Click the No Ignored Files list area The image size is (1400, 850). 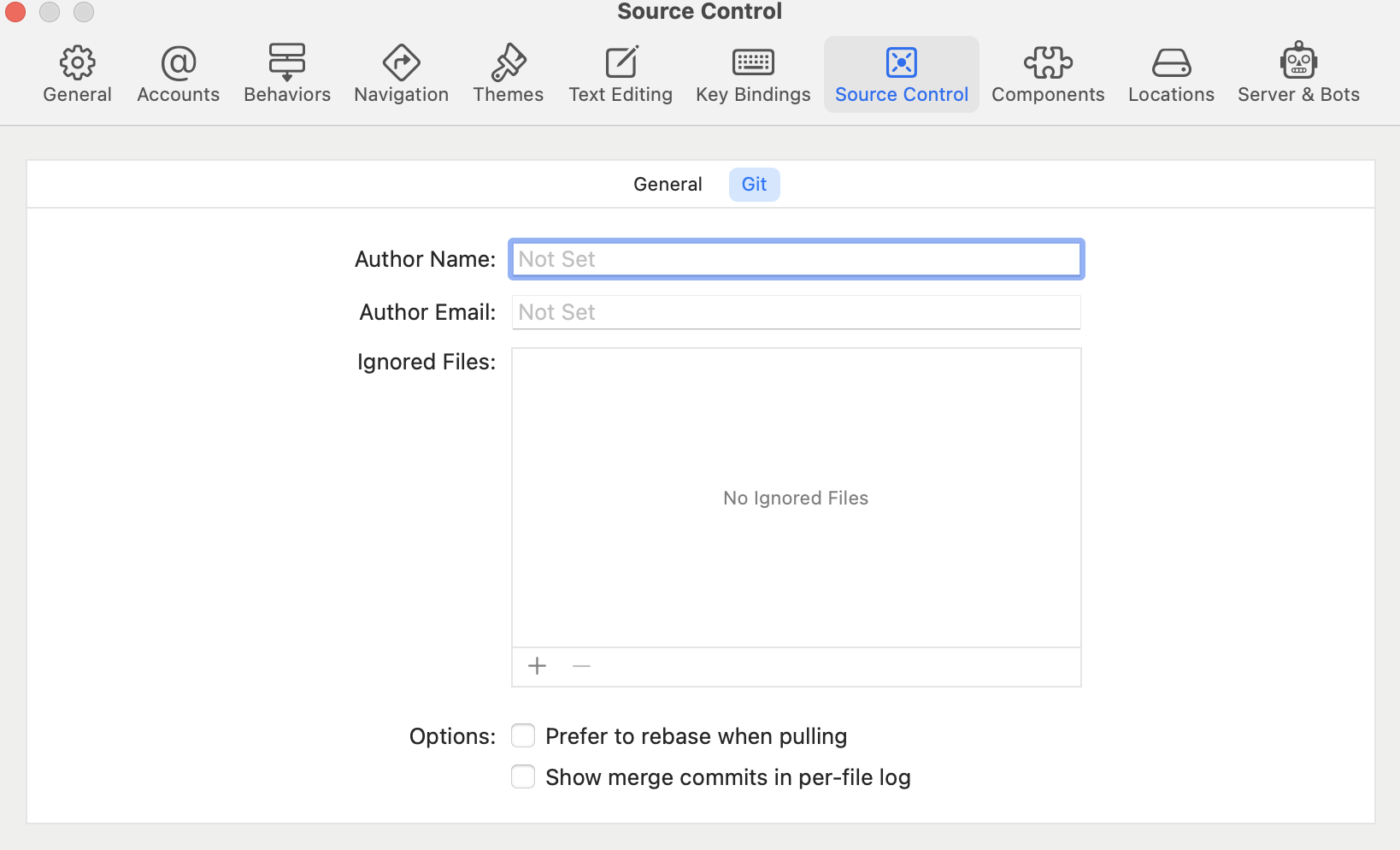pos(797,498)
